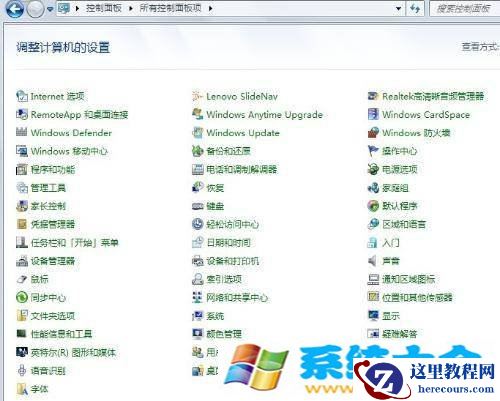The image size is (500, 401).
Task: Click the 文件夹选项 icon
Action: click(22, 315)
